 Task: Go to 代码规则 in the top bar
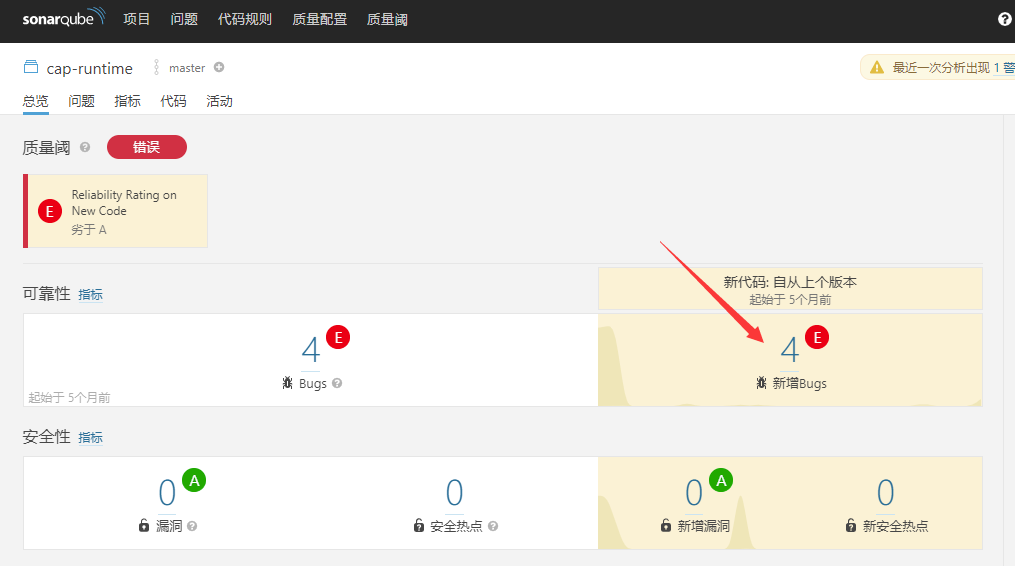tap(245, 20)
